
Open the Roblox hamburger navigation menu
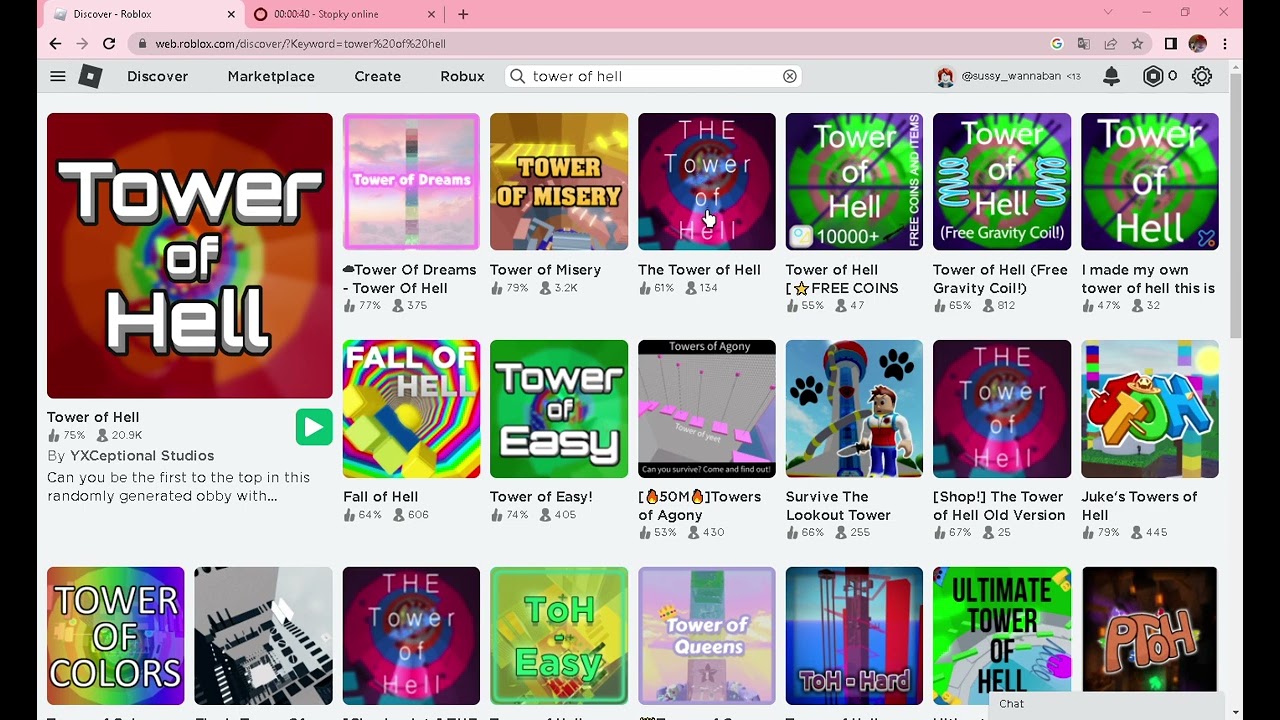tap(58, 76)
